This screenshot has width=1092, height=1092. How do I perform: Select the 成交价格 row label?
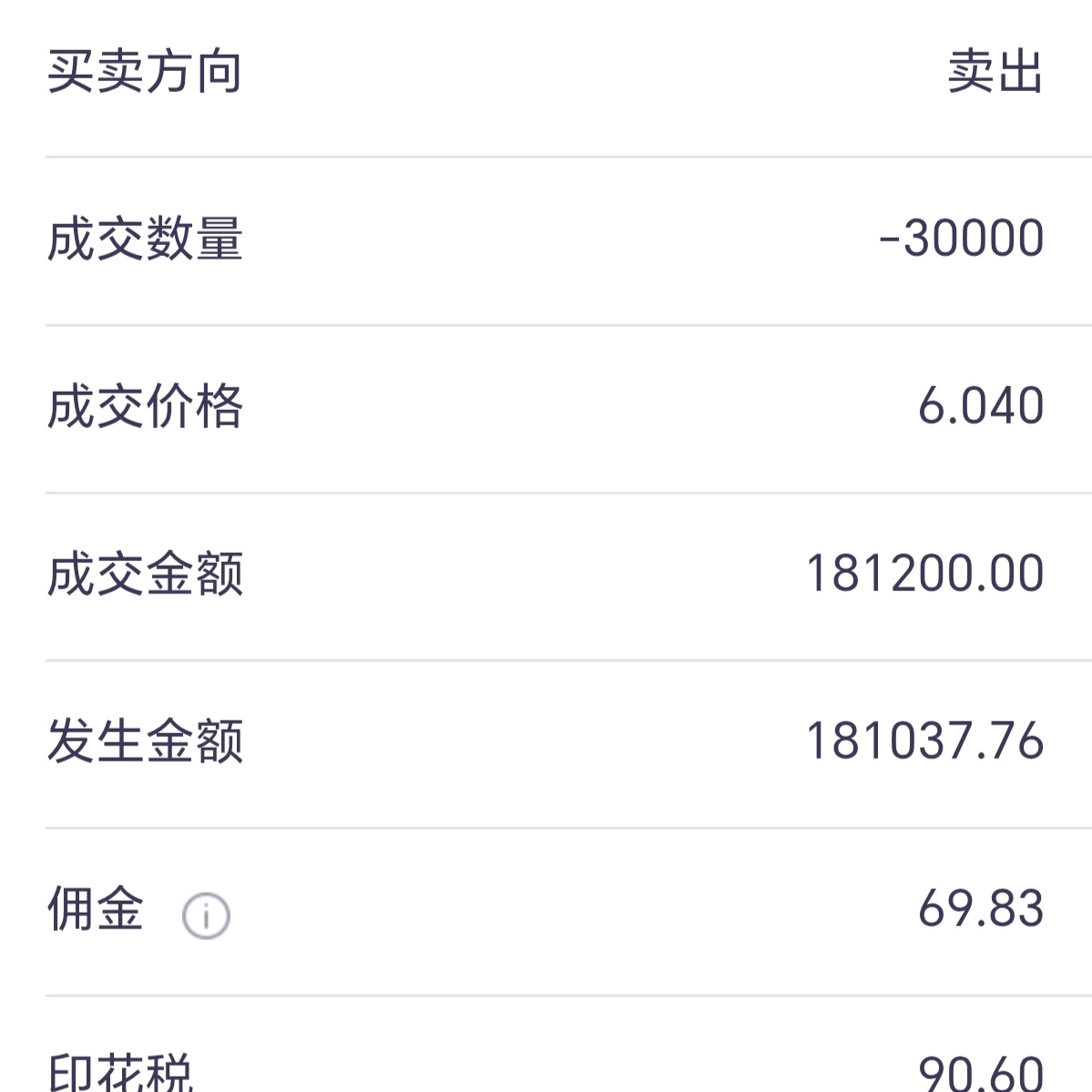(145, 407)
